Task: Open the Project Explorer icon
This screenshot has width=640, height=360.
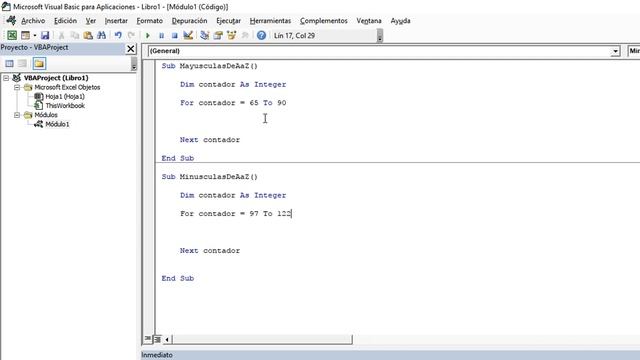Action: pyautogui.click(x=204, y=36)
